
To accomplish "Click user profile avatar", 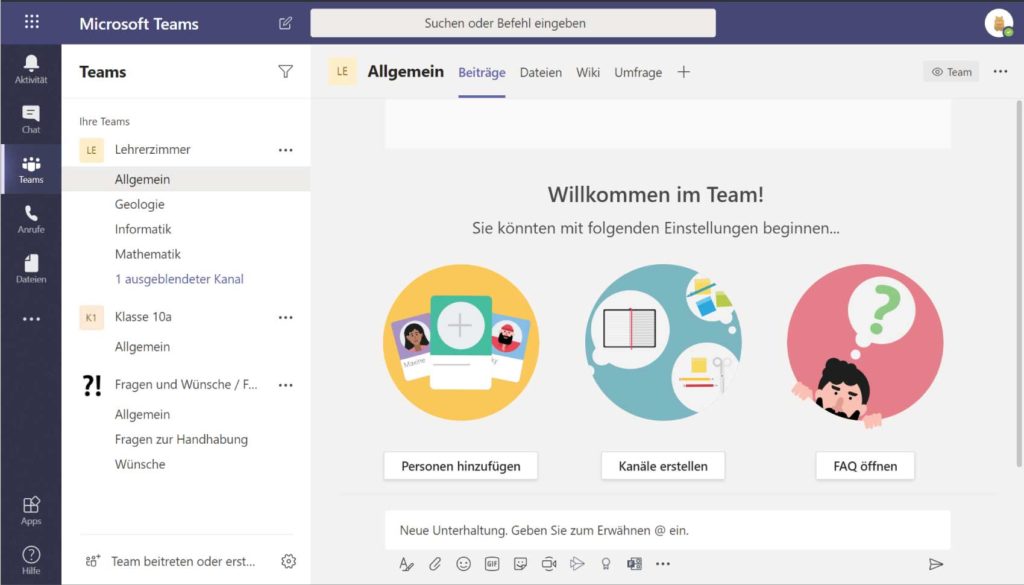I will 999,24.
